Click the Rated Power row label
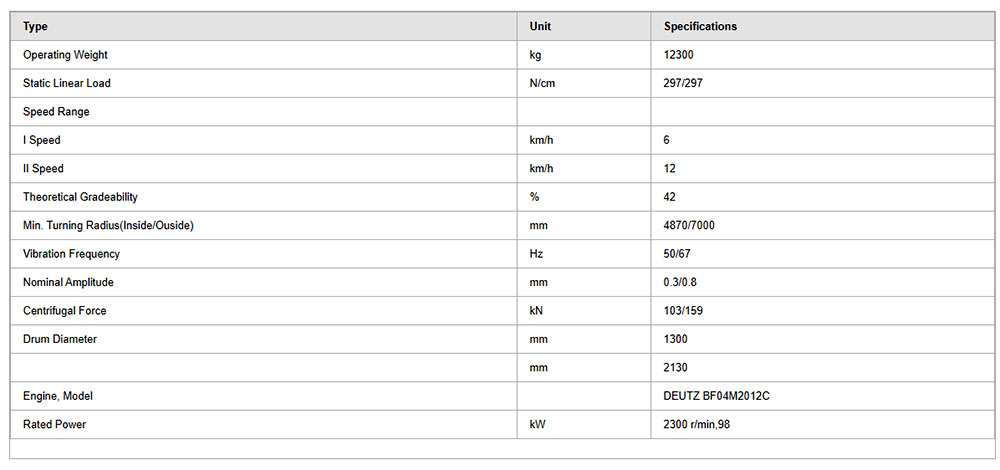Viewport: 1000px width, 470px height. (54, 424)
